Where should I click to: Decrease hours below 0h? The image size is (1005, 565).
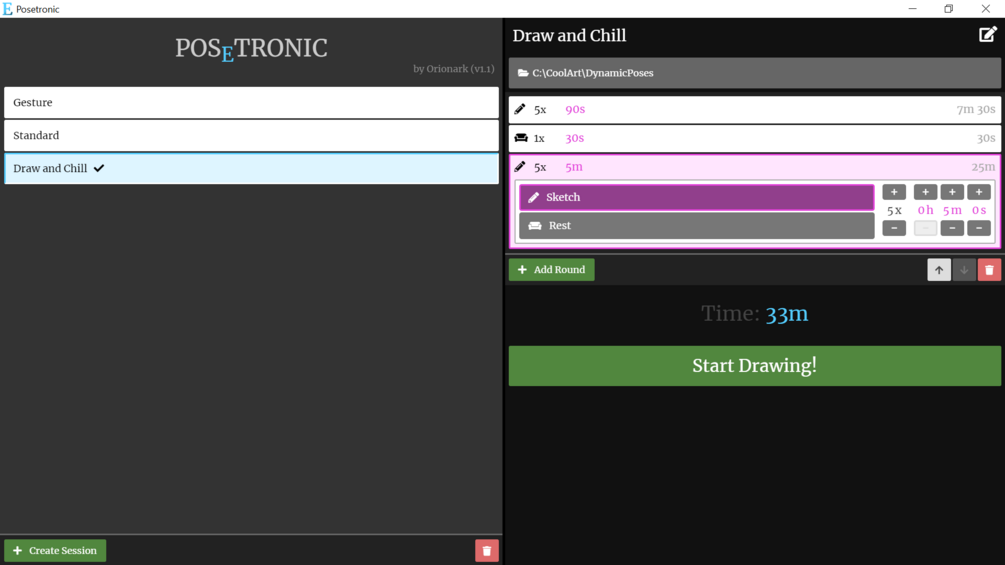coord(926,228)
